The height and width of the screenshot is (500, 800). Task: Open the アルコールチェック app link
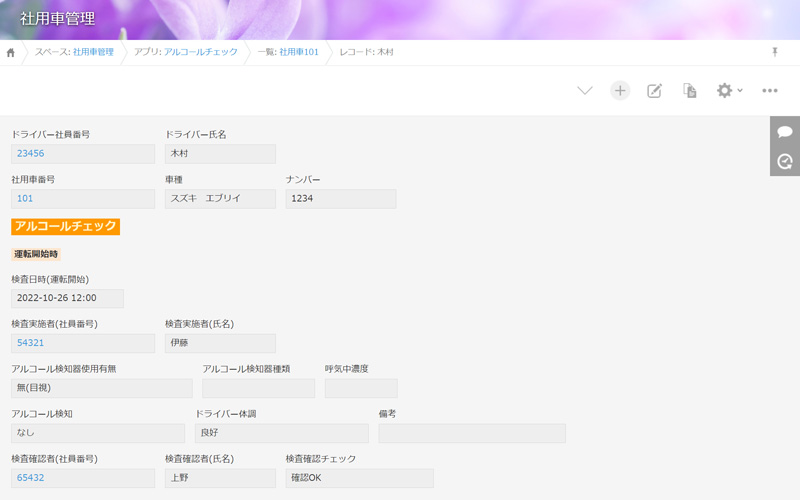201,52
